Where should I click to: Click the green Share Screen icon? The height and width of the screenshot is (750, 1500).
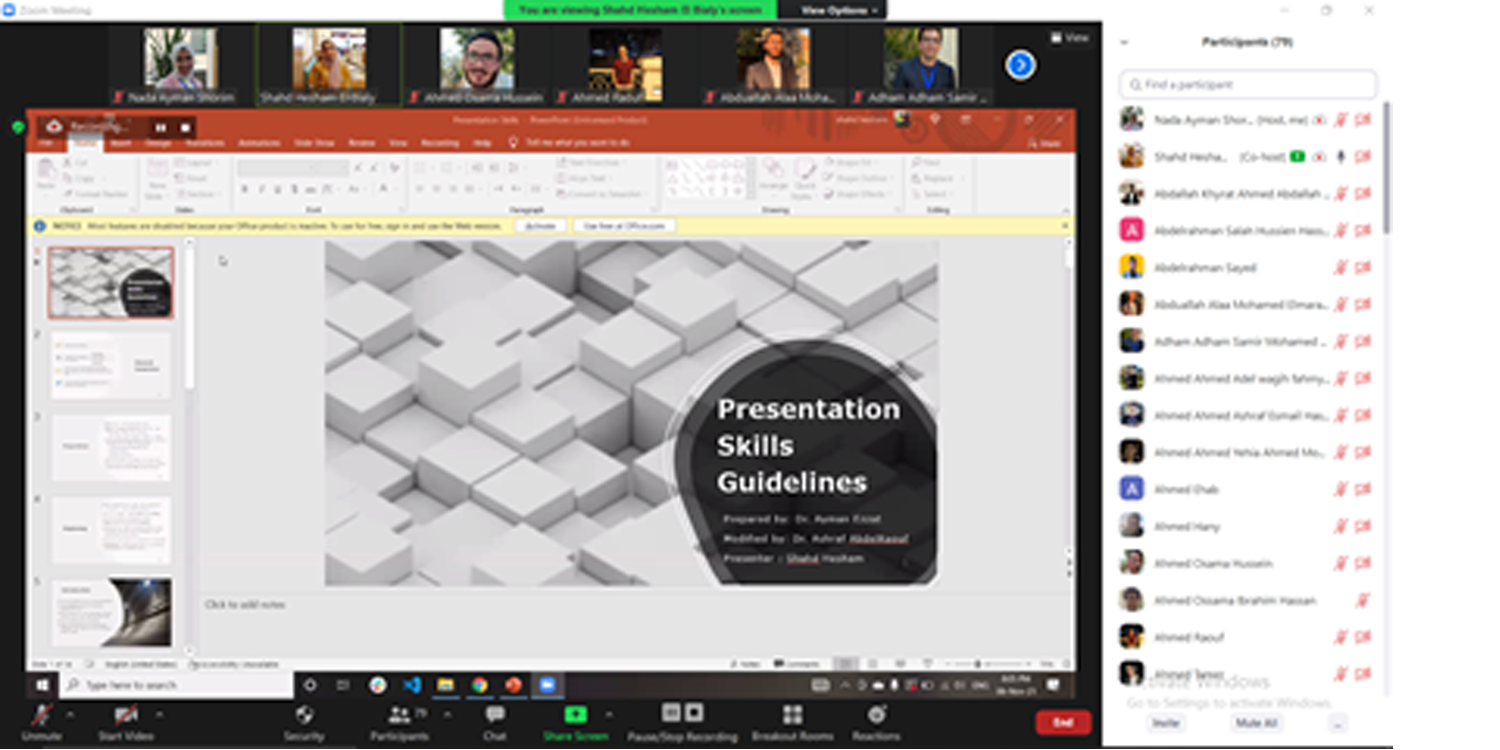click(576, 714)
